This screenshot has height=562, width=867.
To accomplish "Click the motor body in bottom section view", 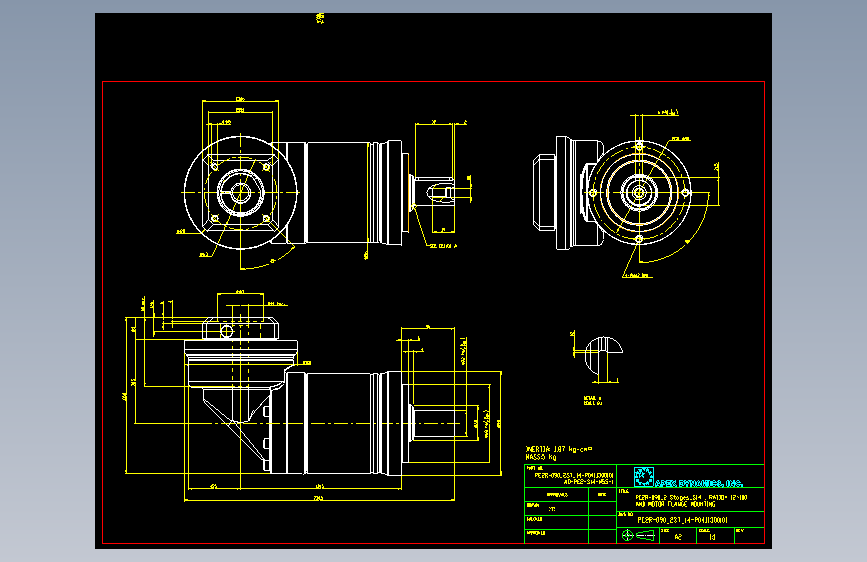I will click(338, 423).
